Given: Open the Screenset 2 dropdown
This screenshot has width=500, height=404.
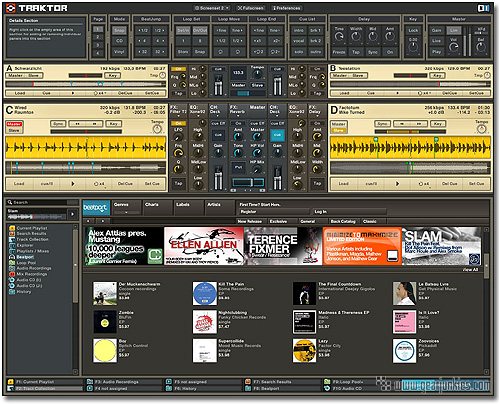Looking at the screenshot, I should (x=213, y=8).
